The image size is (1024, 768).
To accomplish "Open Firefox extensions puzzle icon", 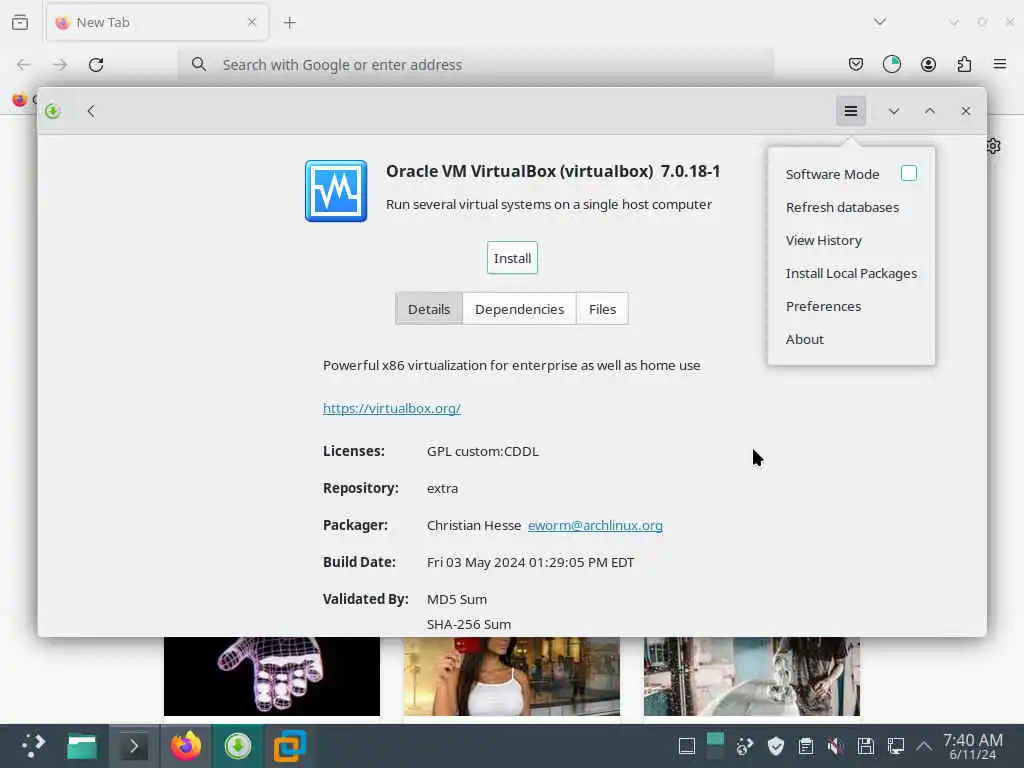I will click(x=964, y=64).
